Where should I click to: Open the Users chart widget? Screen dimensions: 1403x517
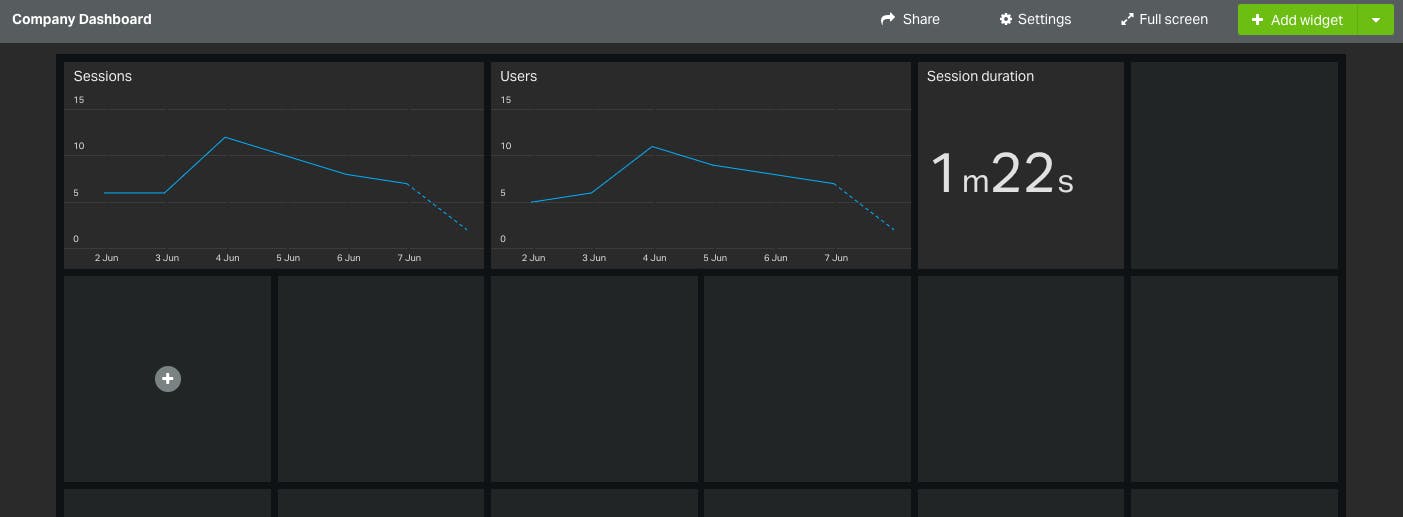pos(701,165)
